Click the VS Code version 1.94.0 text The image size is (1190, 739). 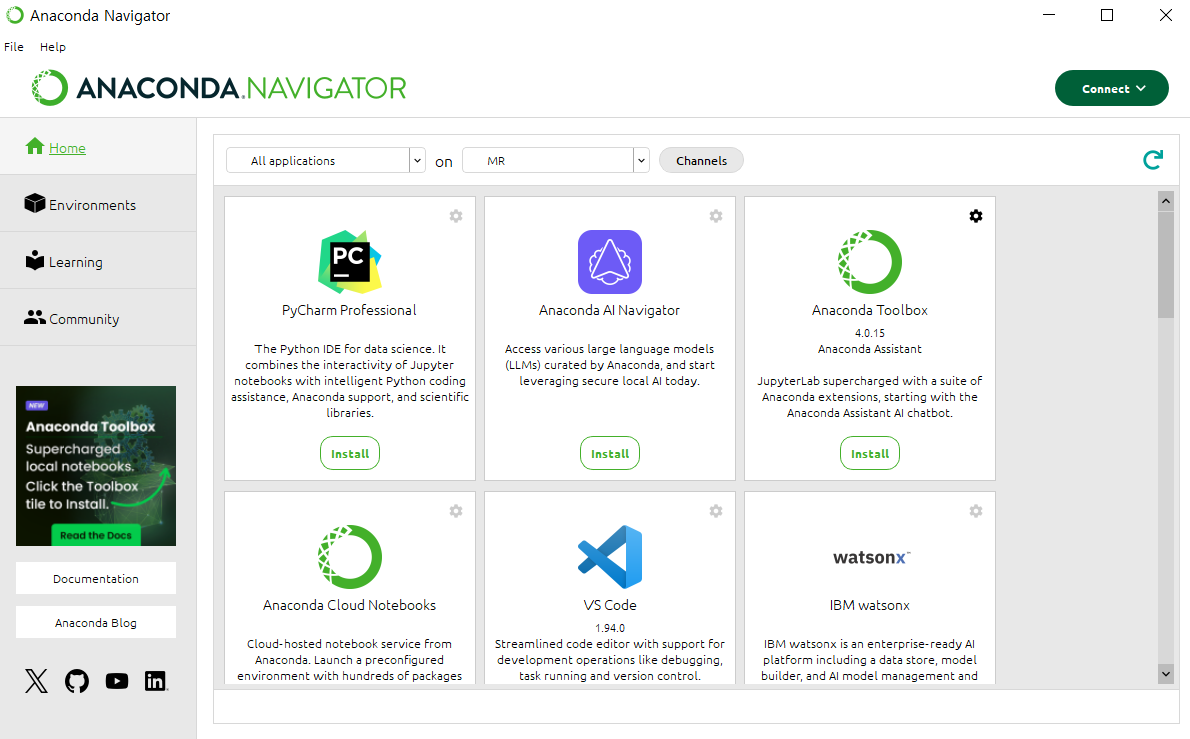tap(610, 628)
